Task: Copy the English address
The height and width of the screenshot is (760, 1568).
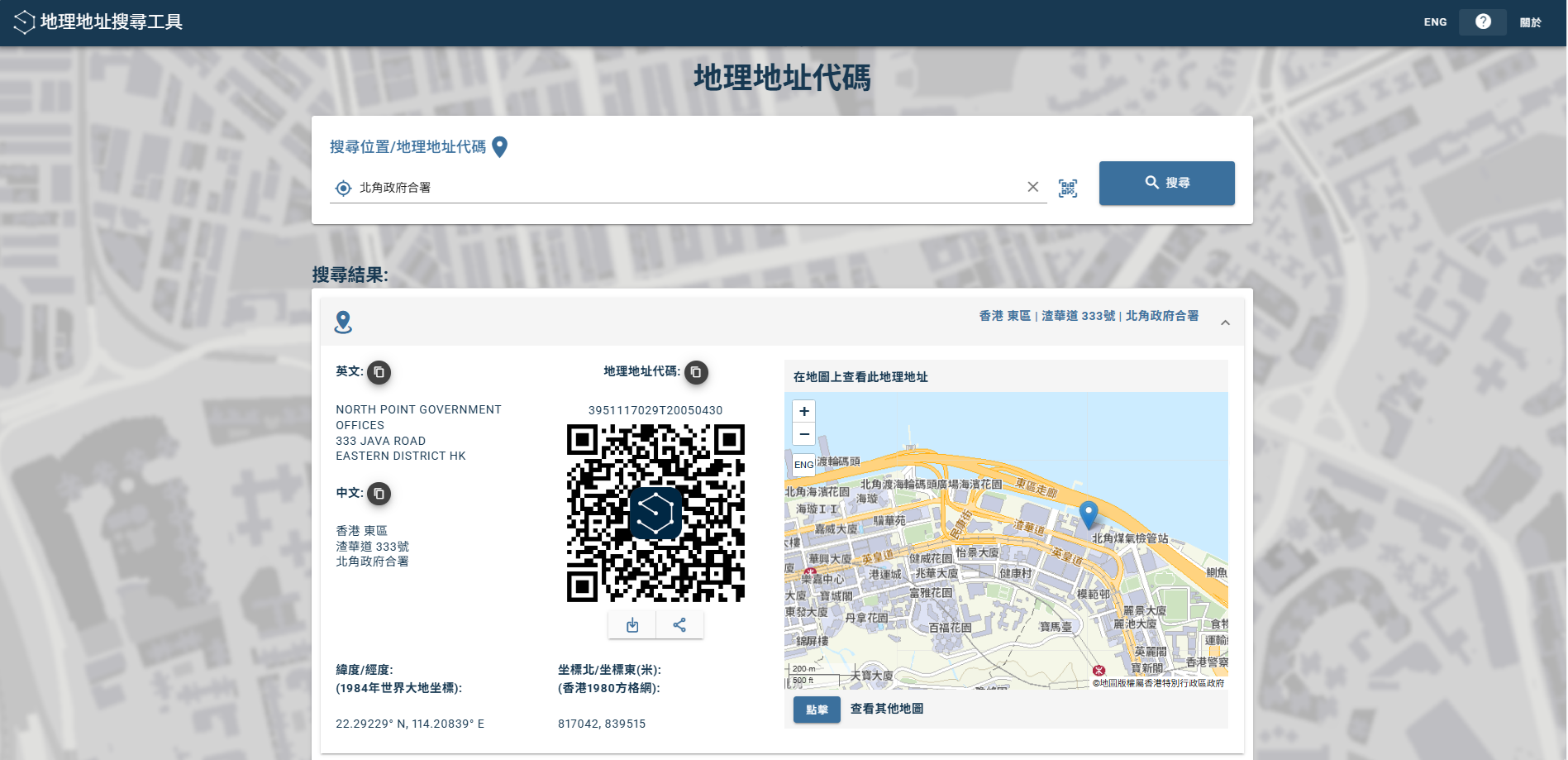Action: (x=379, y=372)
